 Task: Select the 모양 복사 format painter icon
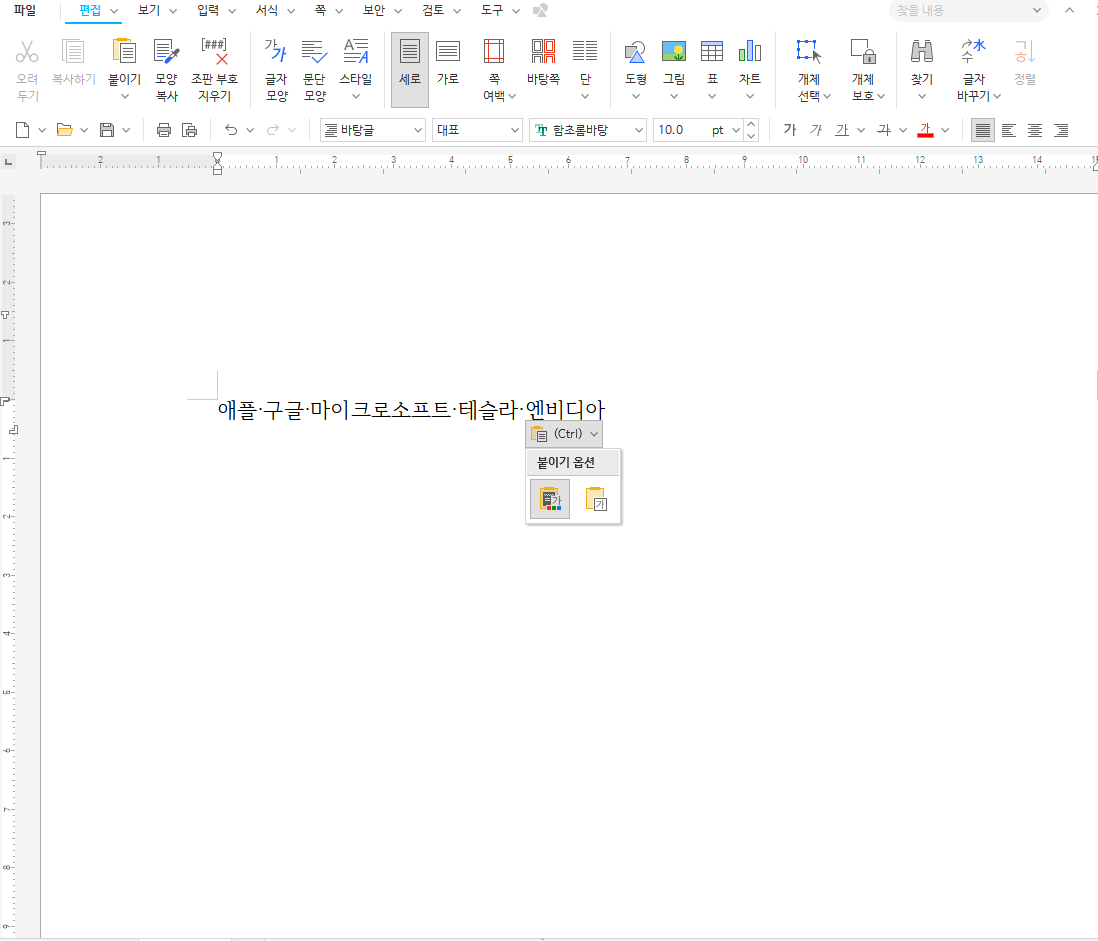tap(167, 52)
